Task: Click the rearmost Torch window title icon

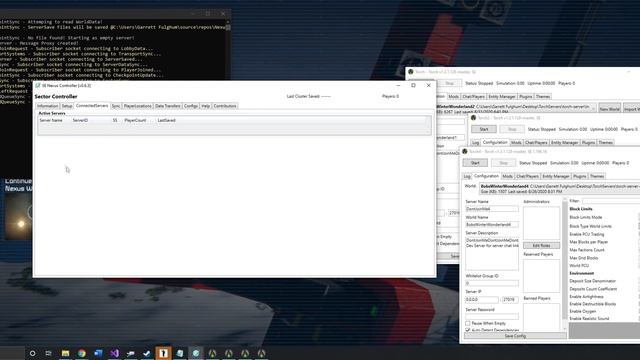Action: [x=411, y=72]
